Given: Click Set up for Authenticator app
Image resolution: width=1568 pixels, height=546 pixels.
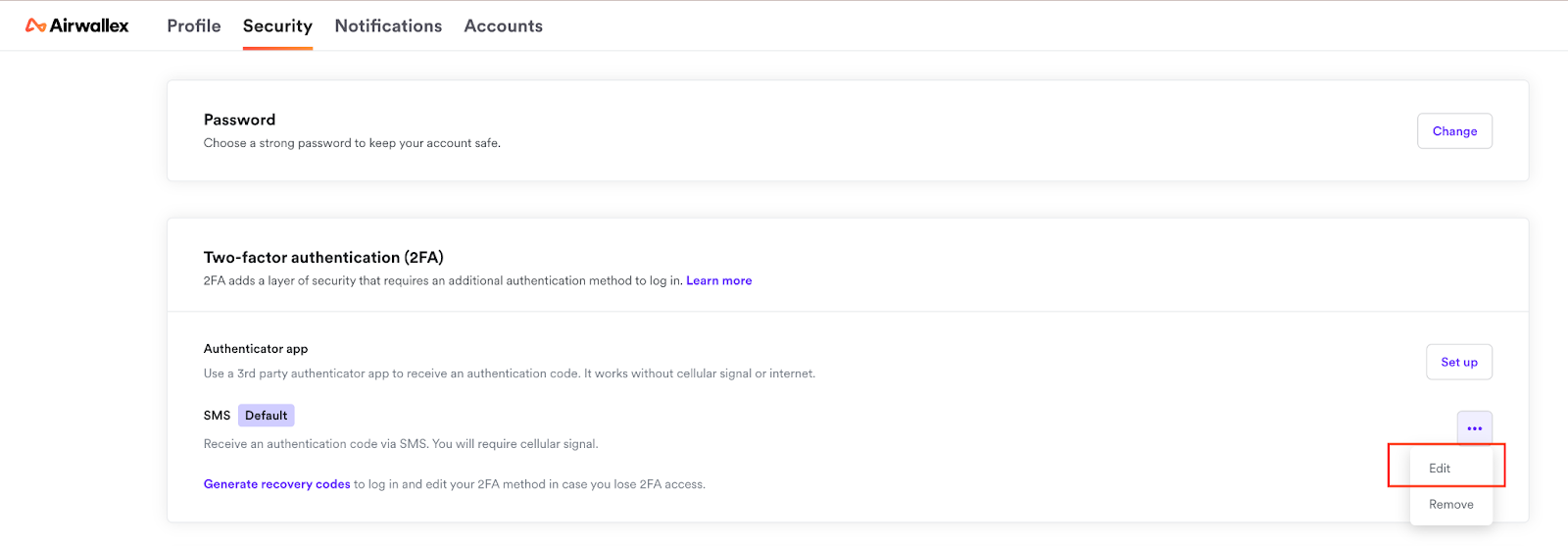Looking at the screenshot, I should (1458, 362).
